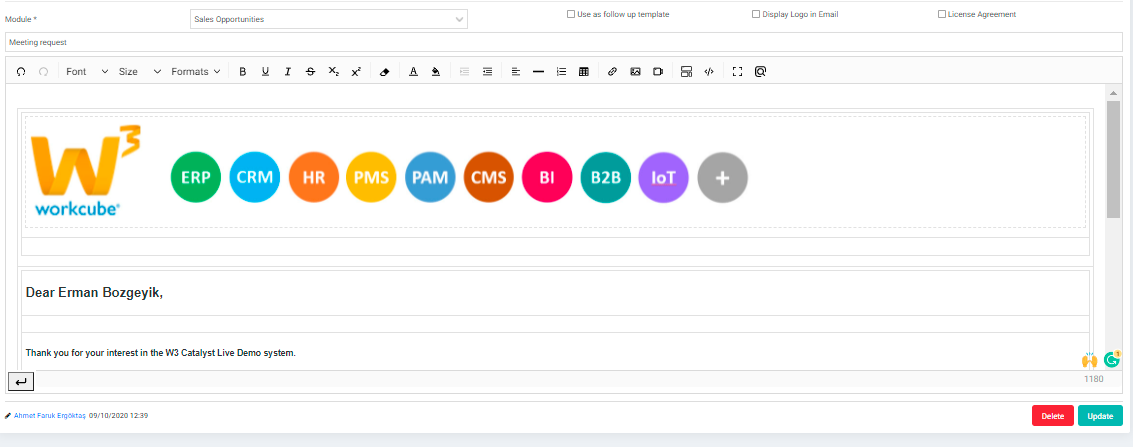The height and width of the screenshot is (447, 1133).
Task: Insert a link with the chain icon
Action: click(x=613, y=71)
